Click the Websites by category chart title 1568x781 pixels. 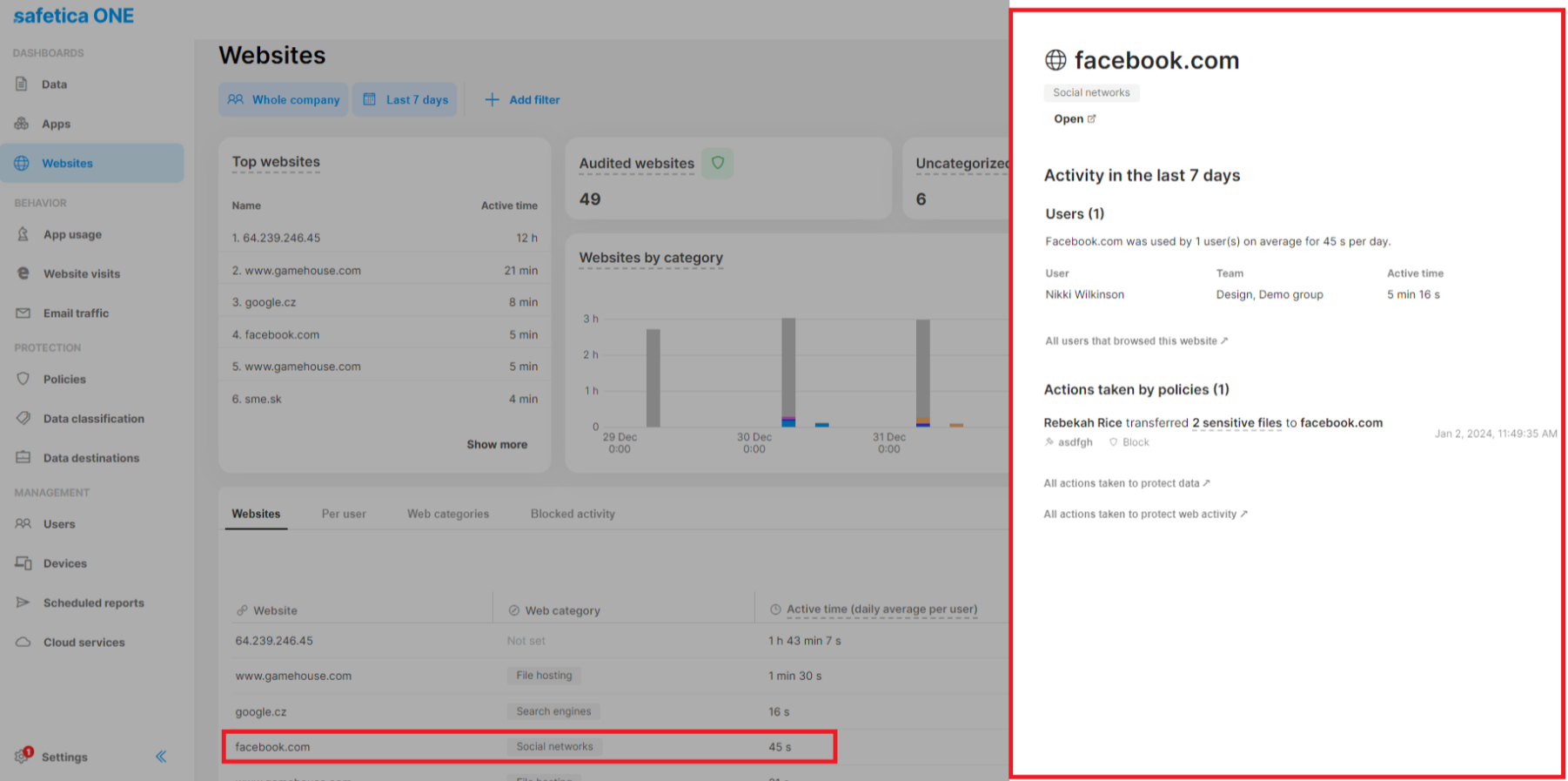651,258
